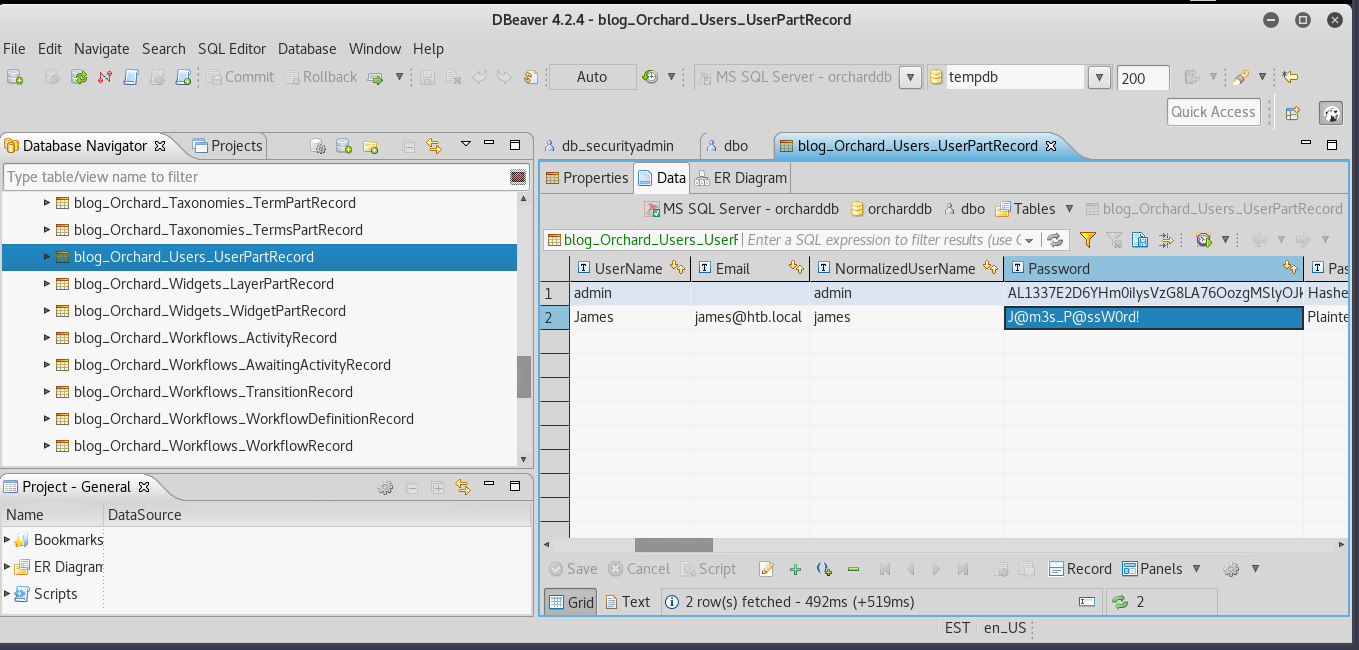Image resolution: width=1359 pixels, height=650 pixels.
Task: Click the Open Perspective icon
Action: click(1293, 113)
